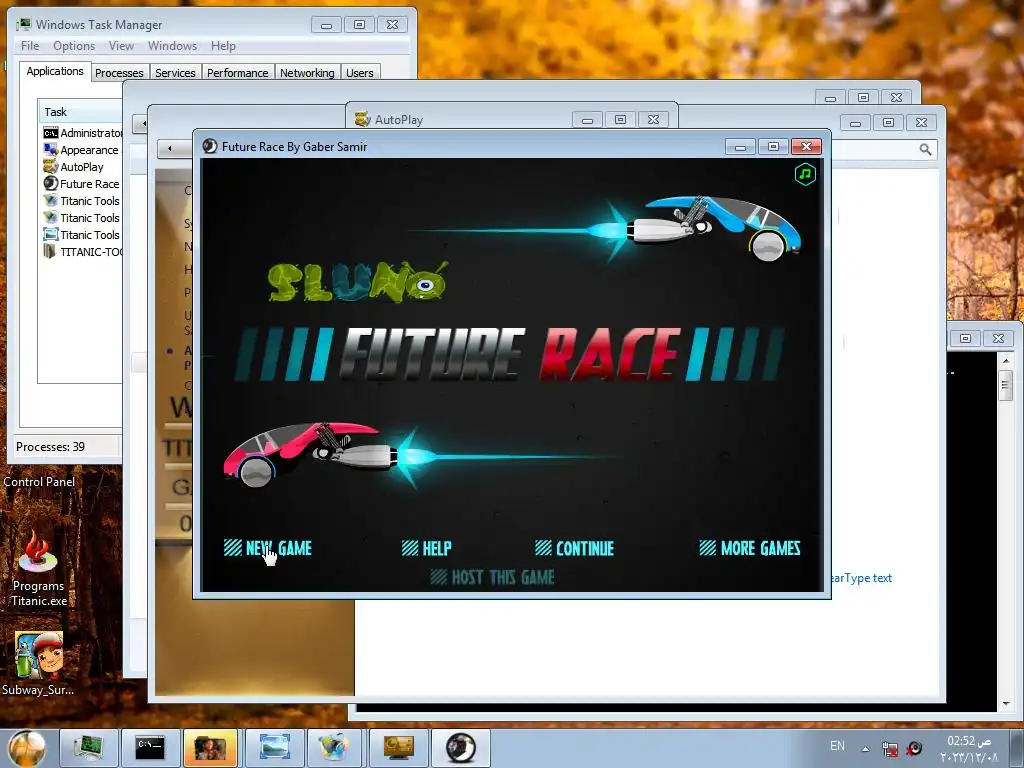This screenshot has width=1024, height=768.
Task: Select the third Titanic Tools task
Action: pos(82,234)
